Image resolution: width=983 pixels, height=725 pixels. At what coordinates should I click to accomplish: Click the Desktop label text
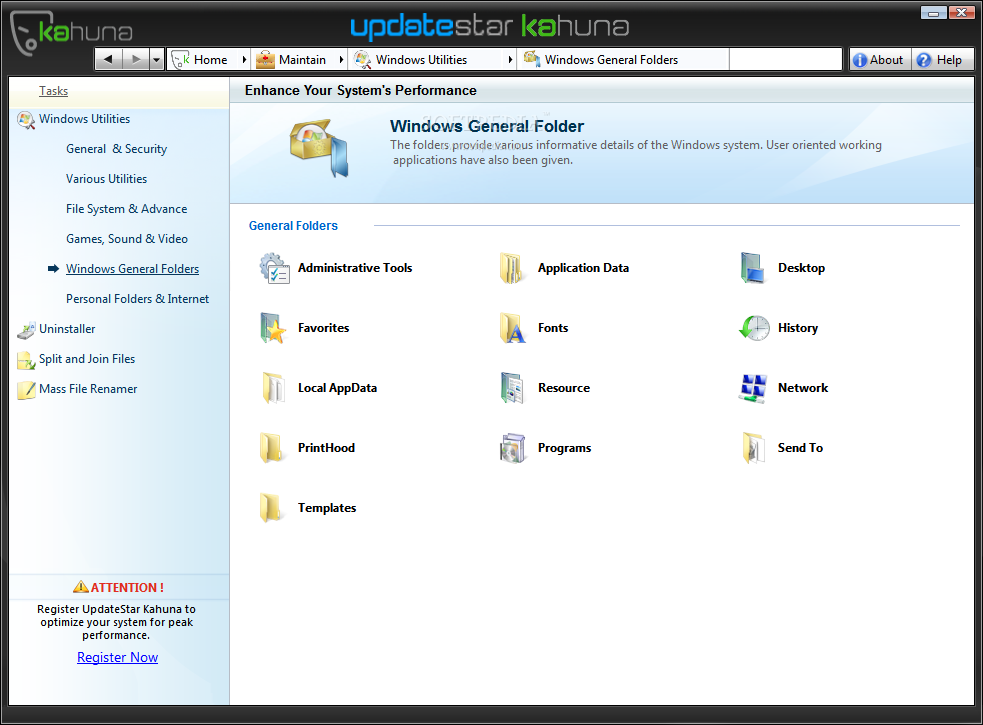click(x=801, y=268)
